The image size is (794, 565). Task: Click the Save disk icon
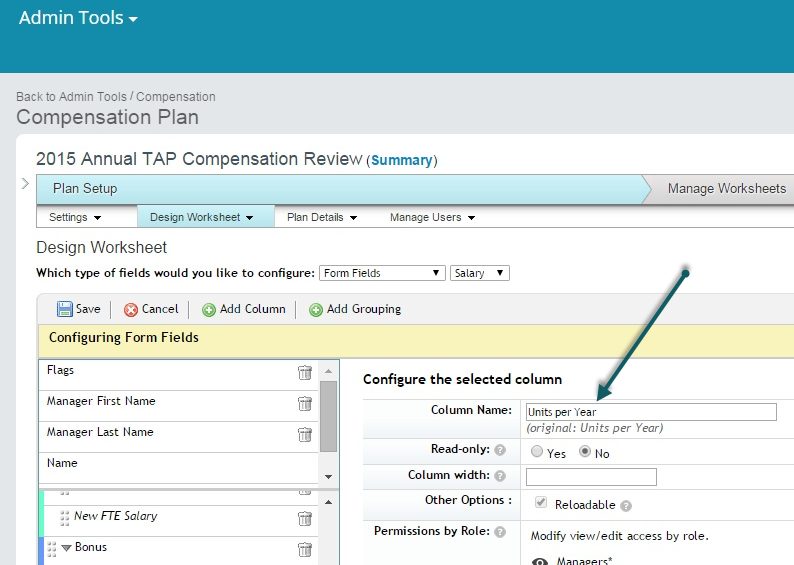64,309
